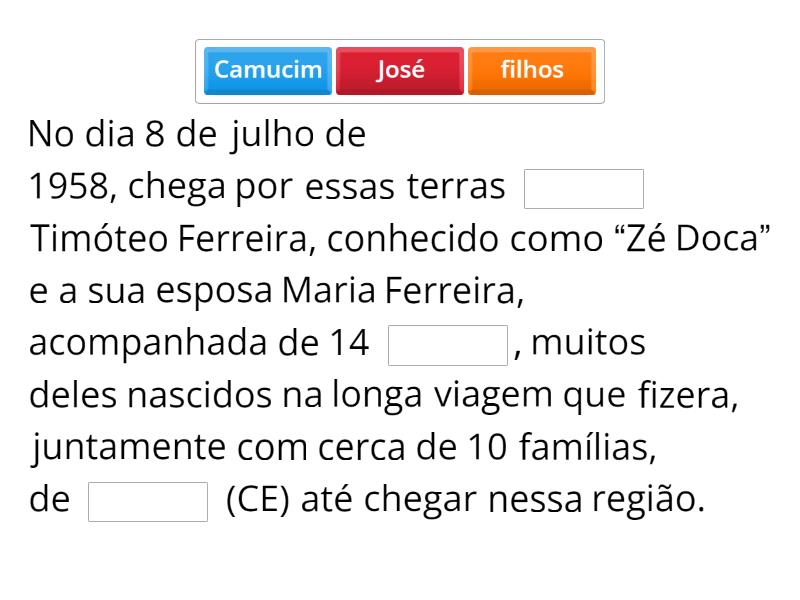The image size is (800, 600).
Task: Choose the orange filhos word tile
Action: click(531, 70)
